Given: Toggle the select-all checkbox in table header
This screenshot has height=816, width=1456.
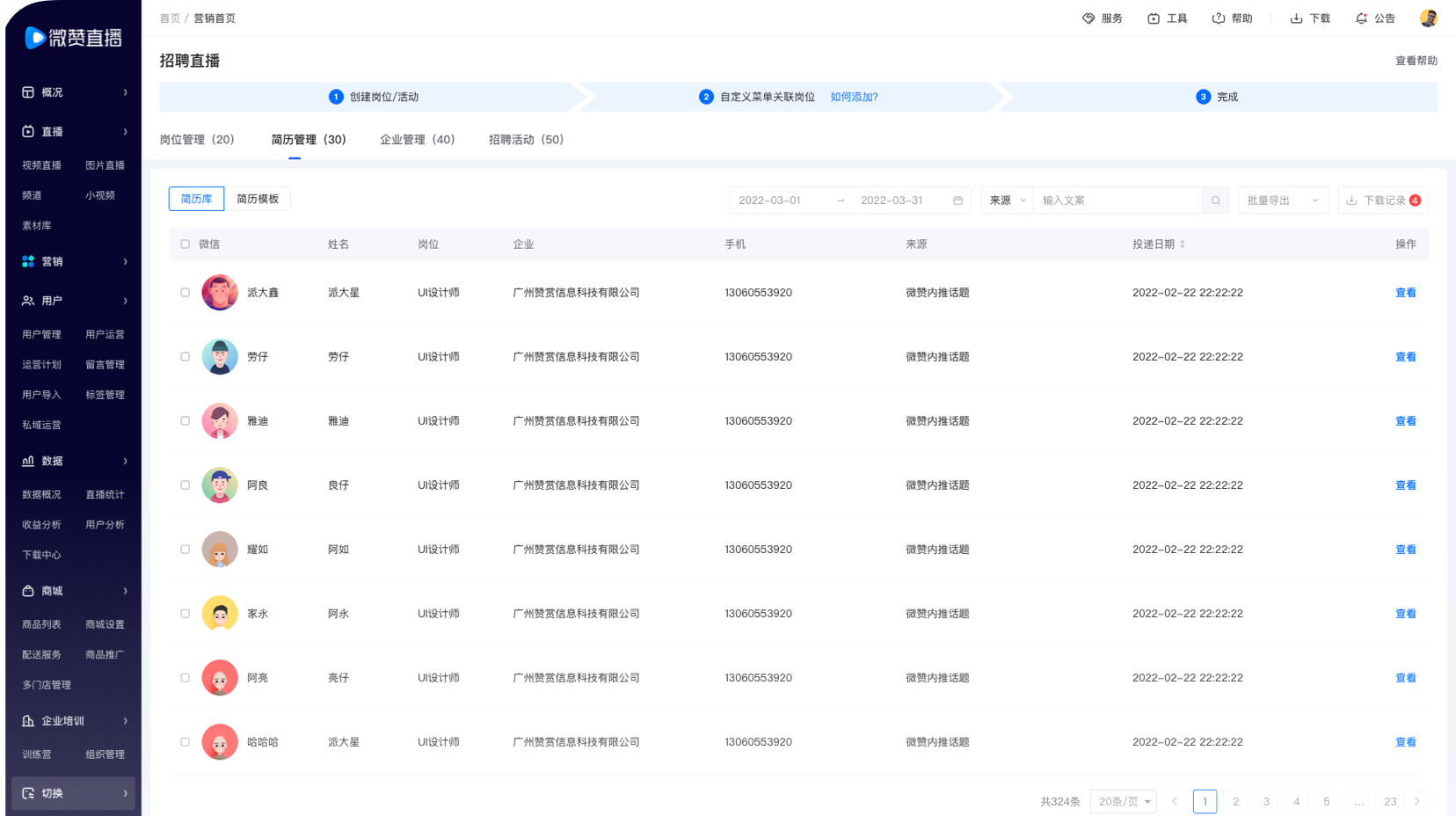Looking at the screenshot, I should (185, 244).
